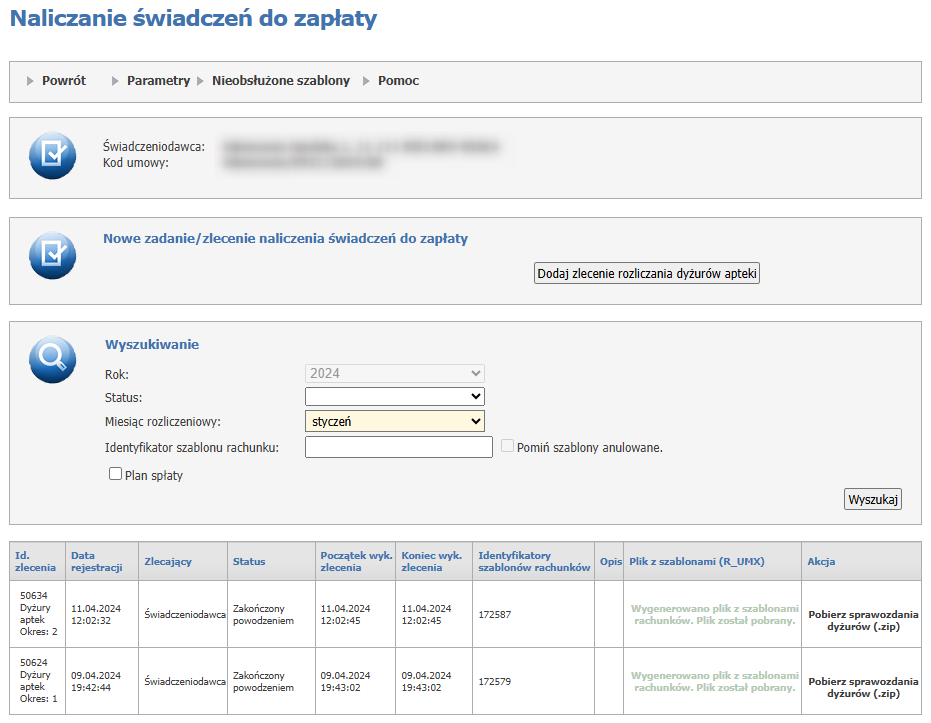Expand the Miesiąc rozliczeniowy dropdown
Image resolution: width=931 pixels, height=723 pixels.
[394, 422]
